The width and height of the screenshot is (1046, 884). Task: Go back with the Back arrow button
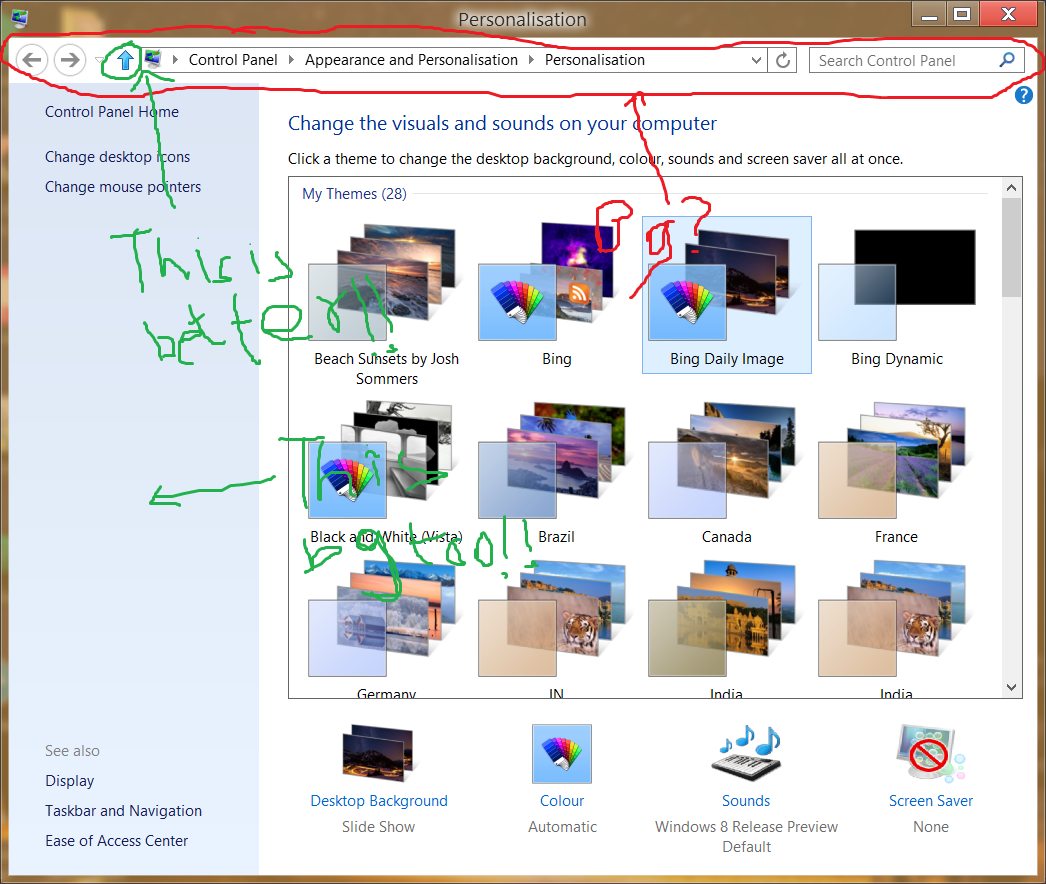tap(31, 60)
